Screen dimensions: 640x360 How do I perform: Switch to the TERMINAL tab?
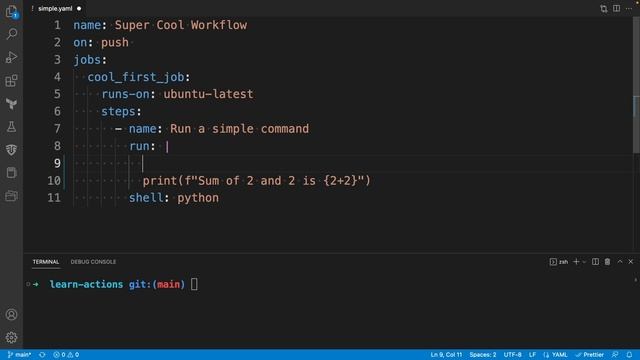(46, 262)
